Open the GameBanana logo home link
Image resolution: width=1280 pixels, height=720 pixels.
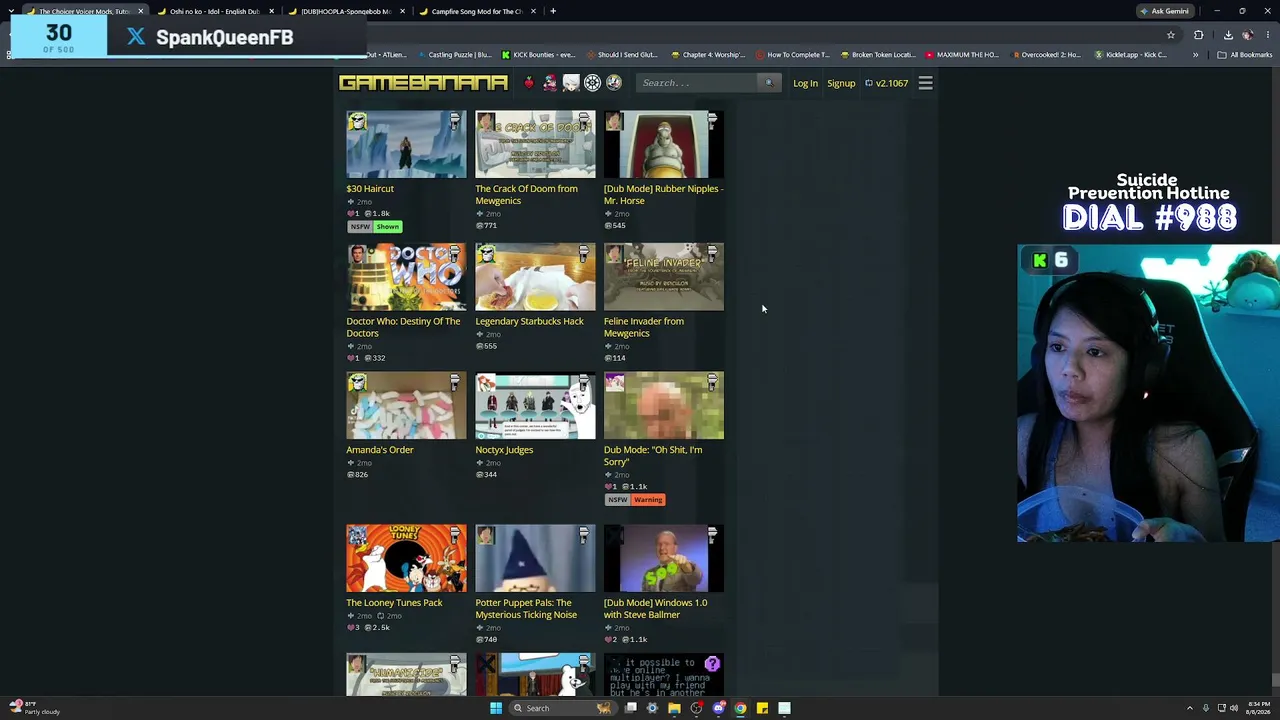coord(423,83)
